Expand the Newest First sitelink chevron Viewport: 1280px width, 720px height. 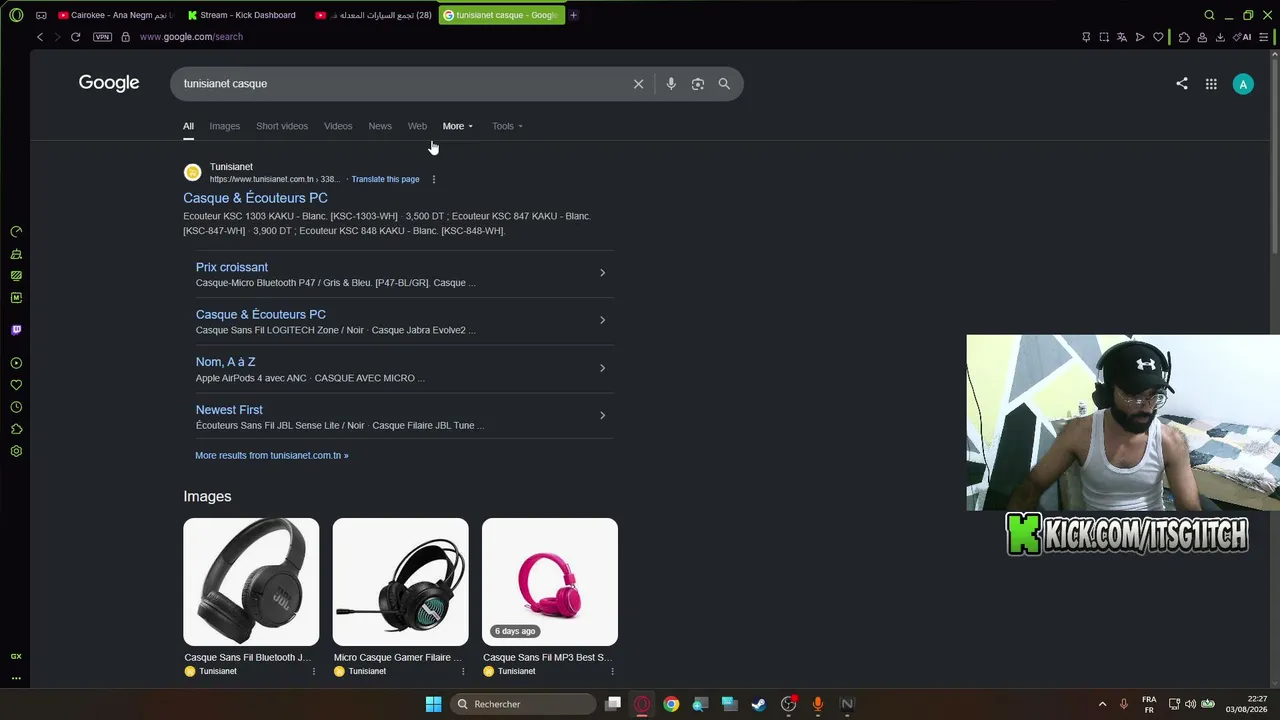602,416
